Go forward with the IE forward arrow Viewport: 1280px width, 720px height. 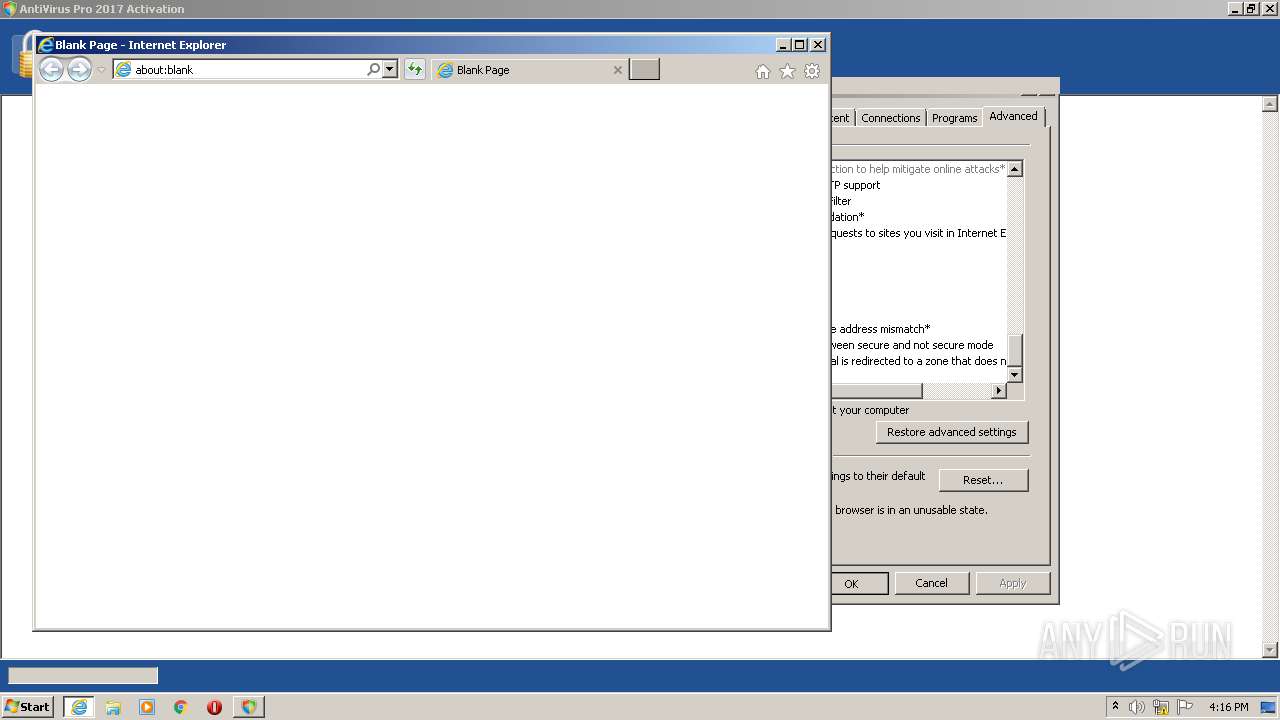click(79, 69)
